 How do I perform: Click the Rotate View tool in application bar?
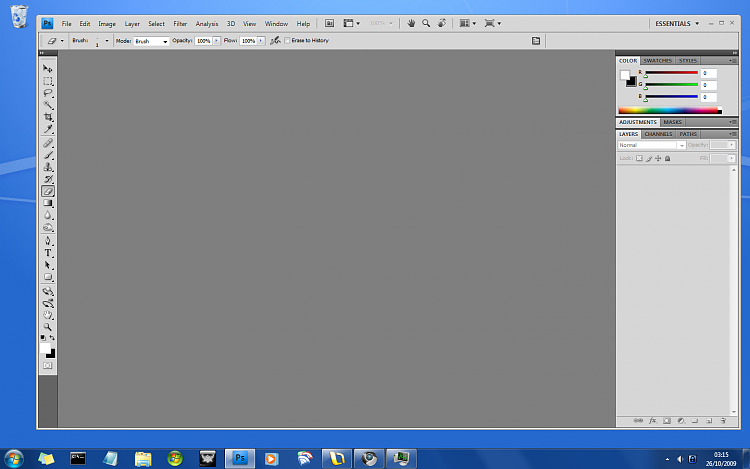442,23
